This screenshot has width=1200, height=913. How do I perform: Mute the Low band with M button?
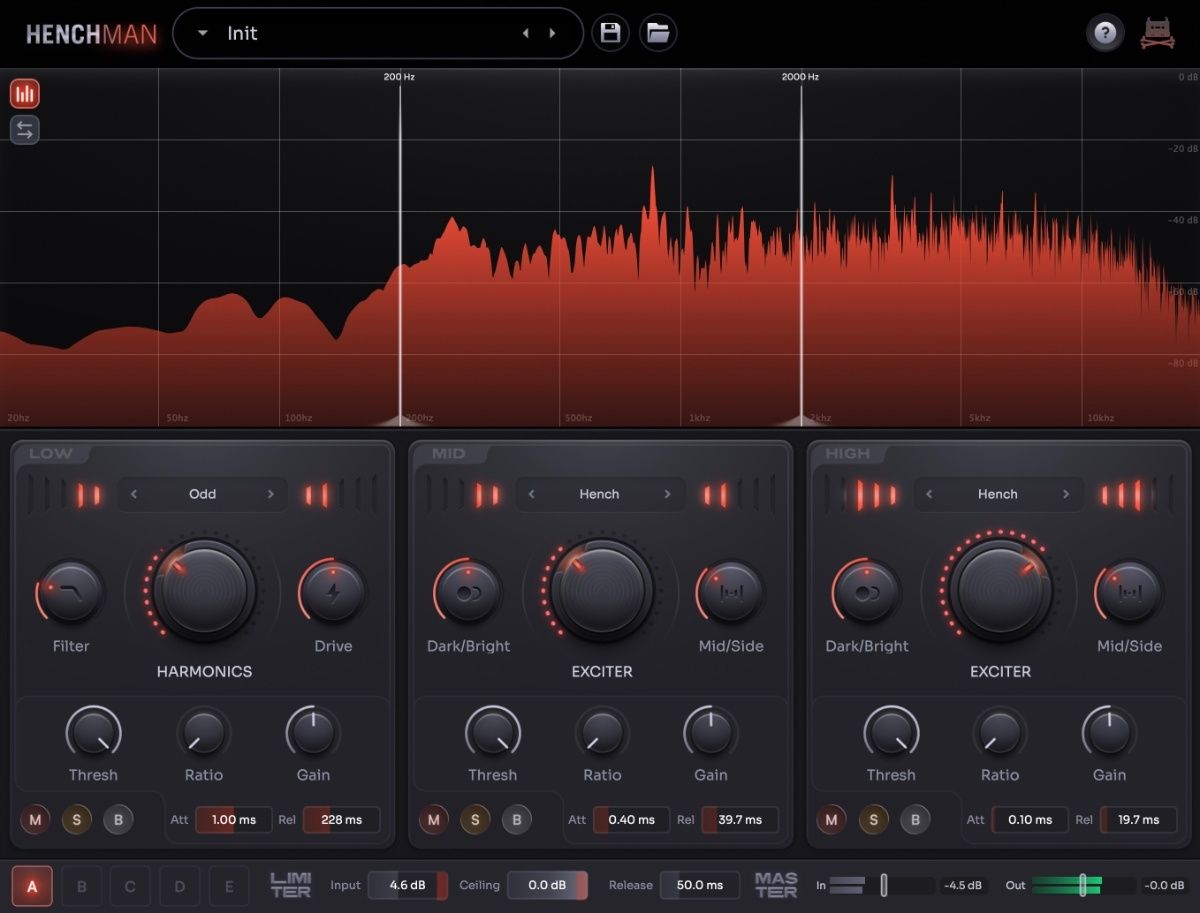pyautogui.click(x=35, y=820)
